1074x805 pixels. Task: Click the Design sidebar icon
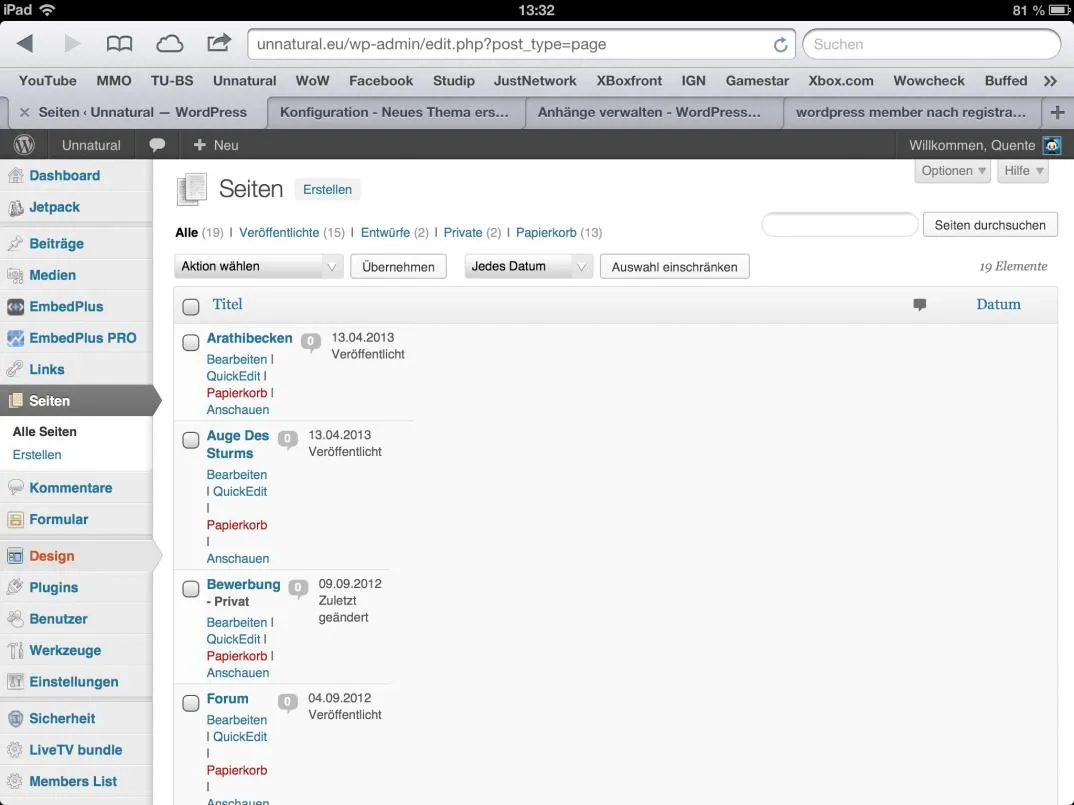pyautogui.click(x=15, y=556)
